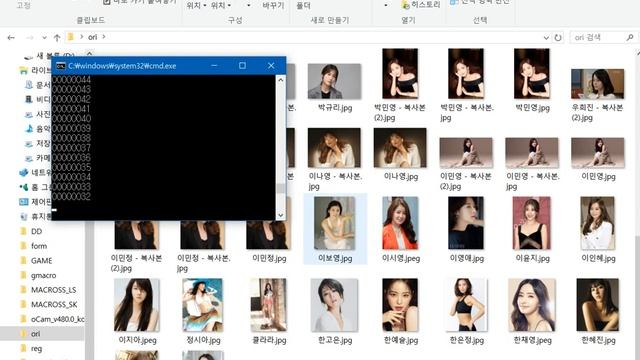Select the 박규리.jpg thumbnail
This screenshot has height=360, width=640.
pos(334,81)
